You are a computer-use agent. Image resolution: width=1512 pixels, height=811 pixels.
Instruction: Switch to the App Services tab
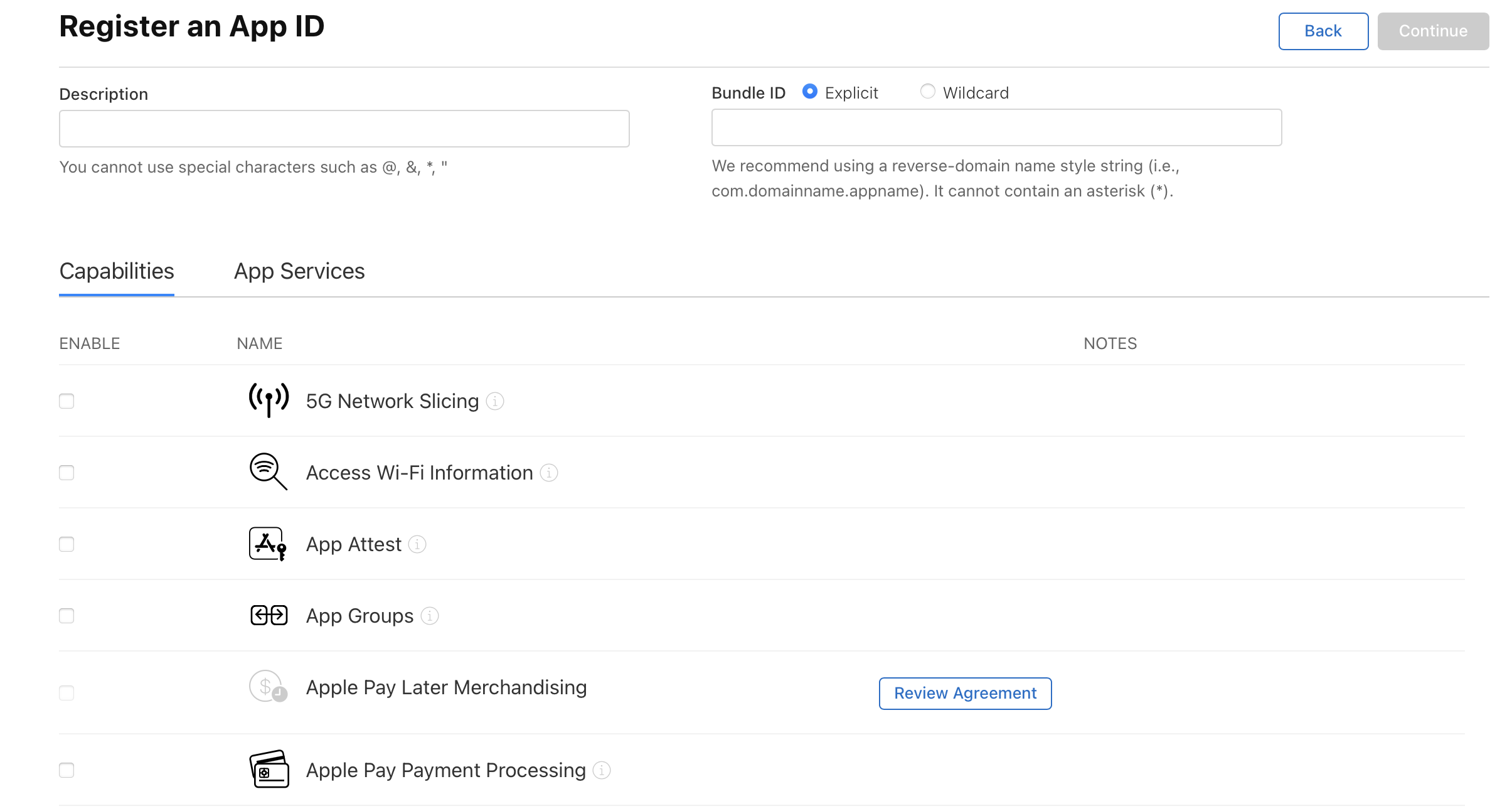click(298, 271)
